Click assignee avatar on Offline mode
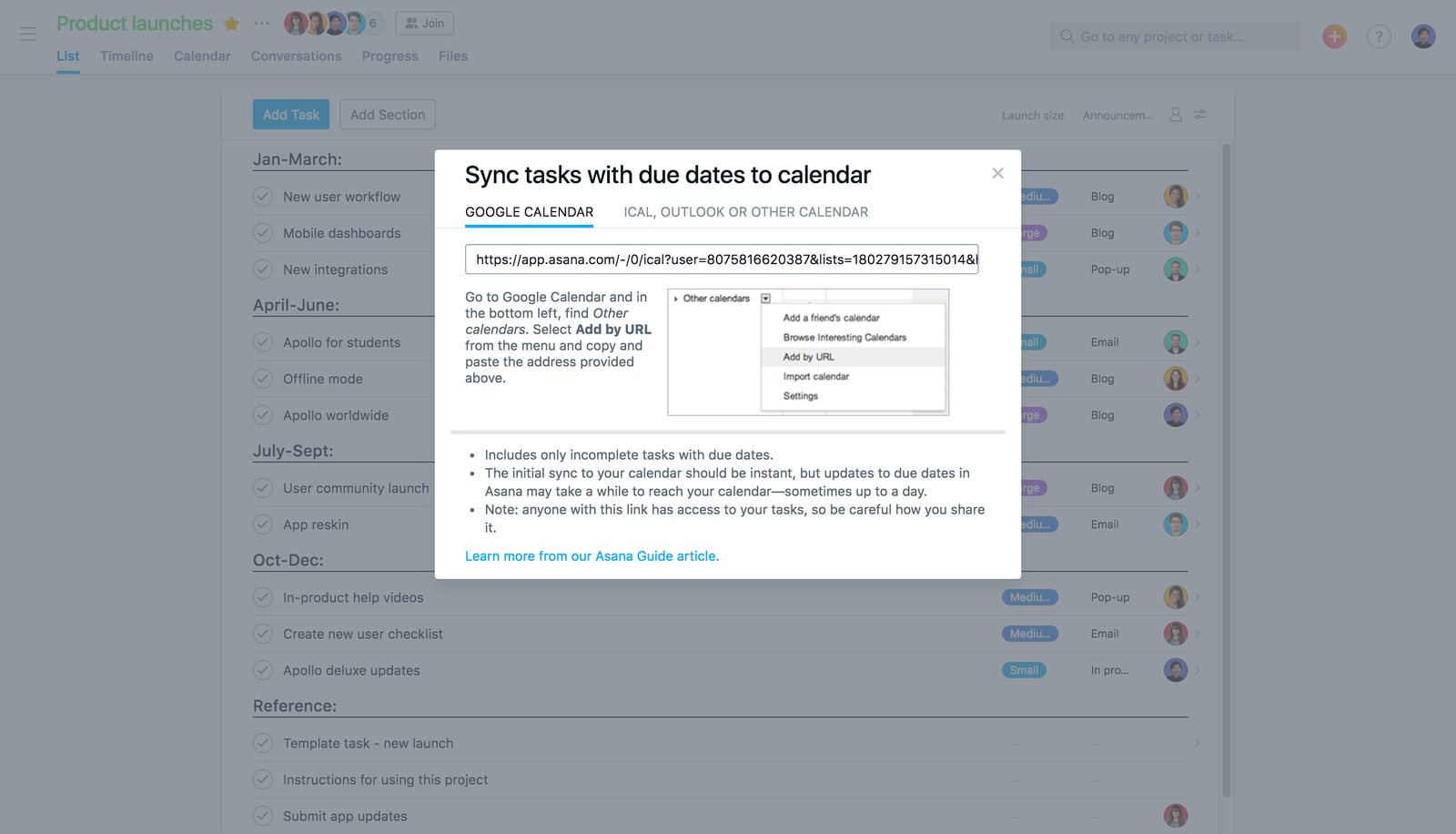Screen dimensions: 1456x834 pyautogui.click(x=1176, y=379)
